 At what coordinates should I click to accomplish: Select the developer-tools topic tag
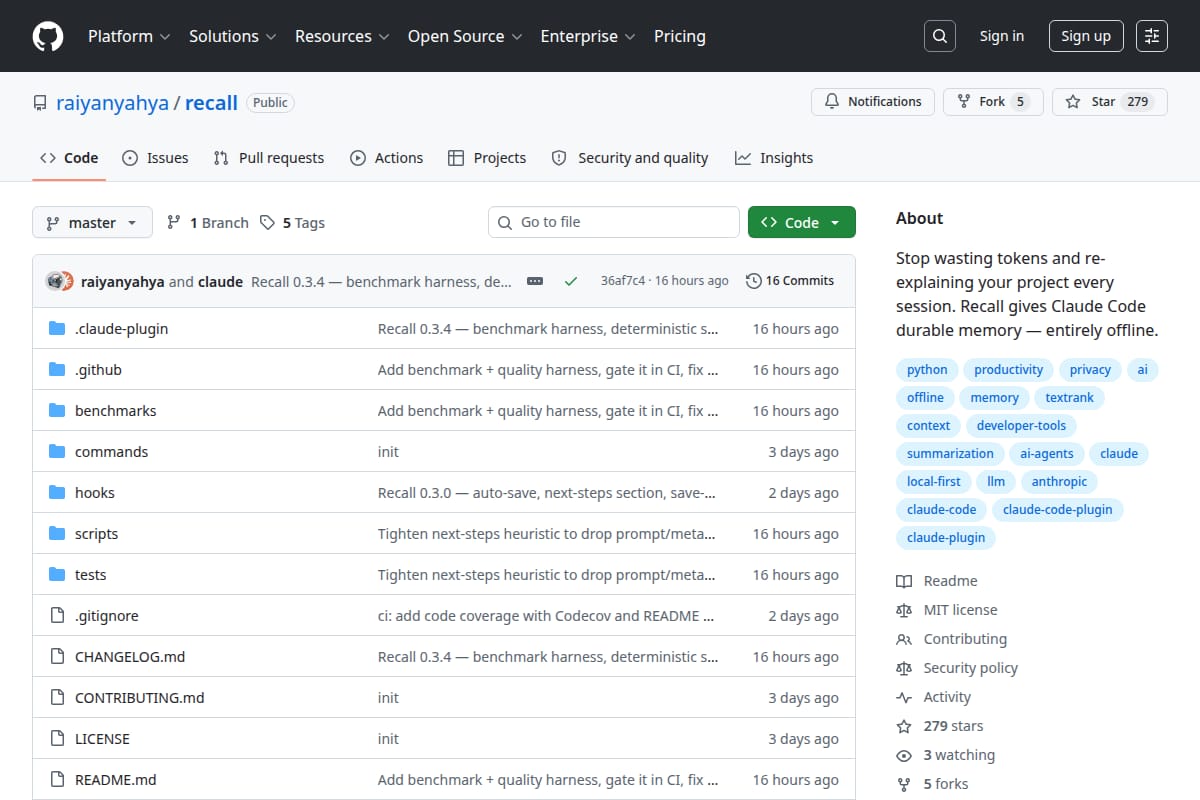pyautogui.click(x=1022, y=426)
